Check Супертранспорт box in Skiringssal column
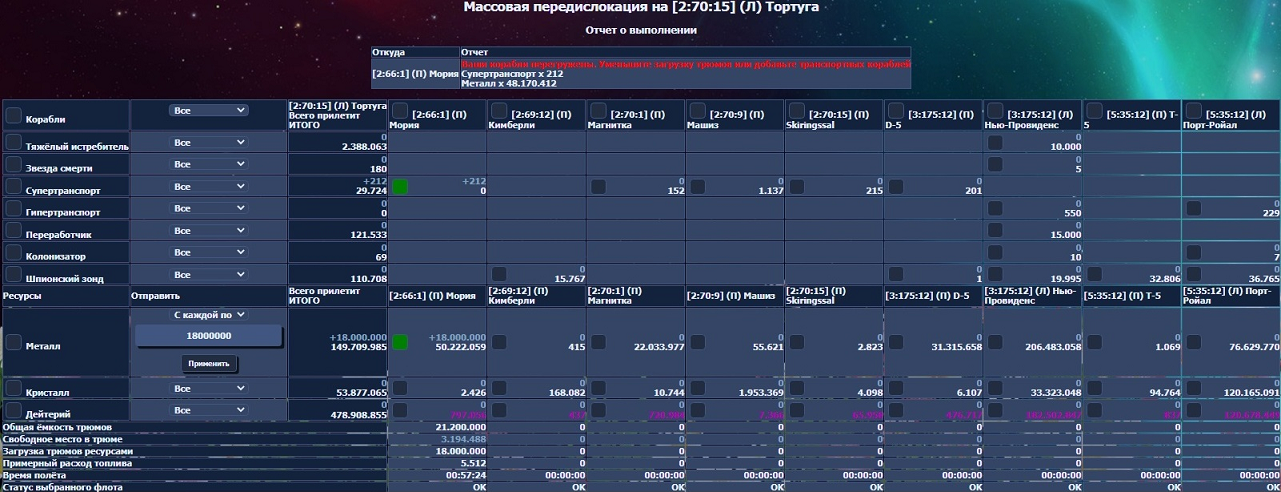Screen dimensions: 1281x492 797,187
